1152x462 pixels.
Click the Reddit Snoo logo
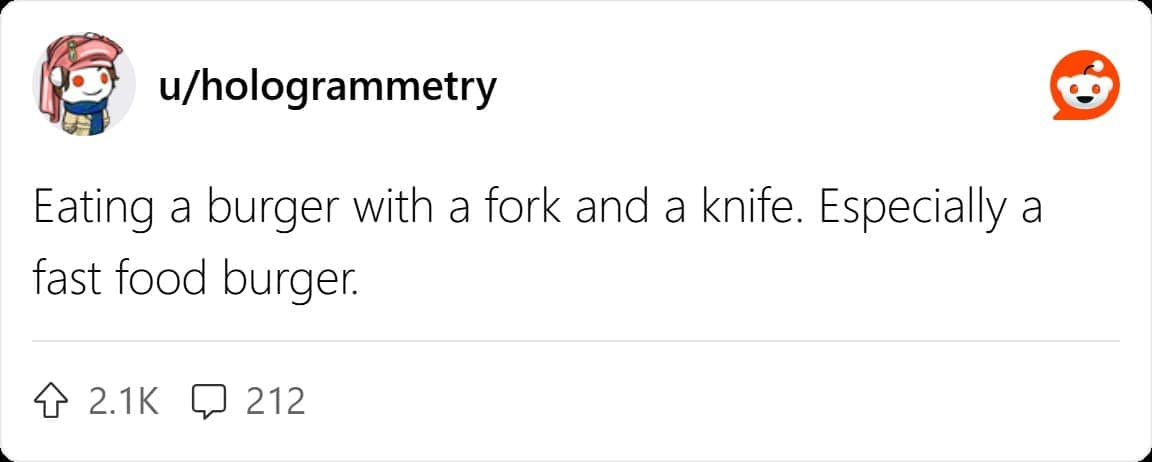pyautogui.click(x=1082, y=90)
